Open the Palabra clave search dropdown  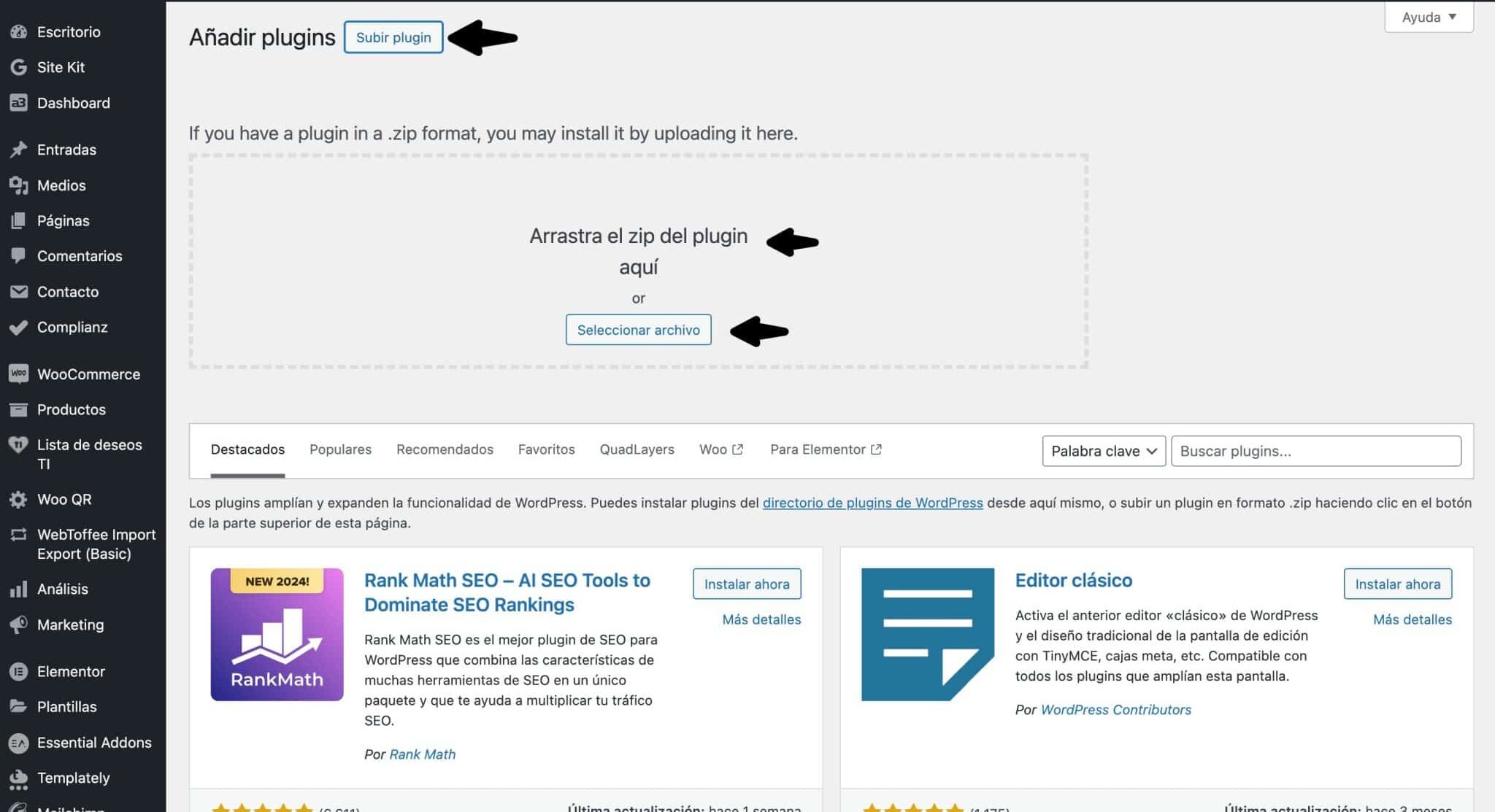1103,451
